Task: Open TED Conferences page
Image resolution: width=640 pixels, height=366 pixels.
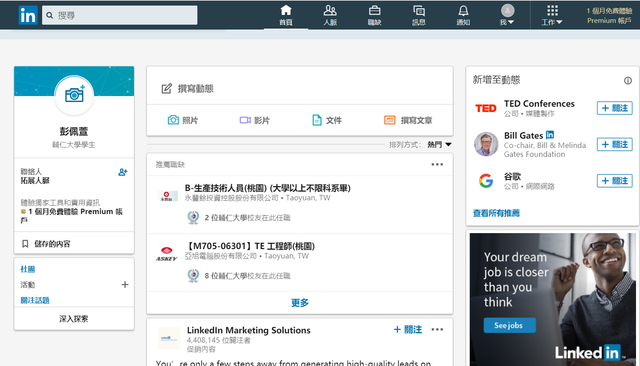Action: click(539, 104)
